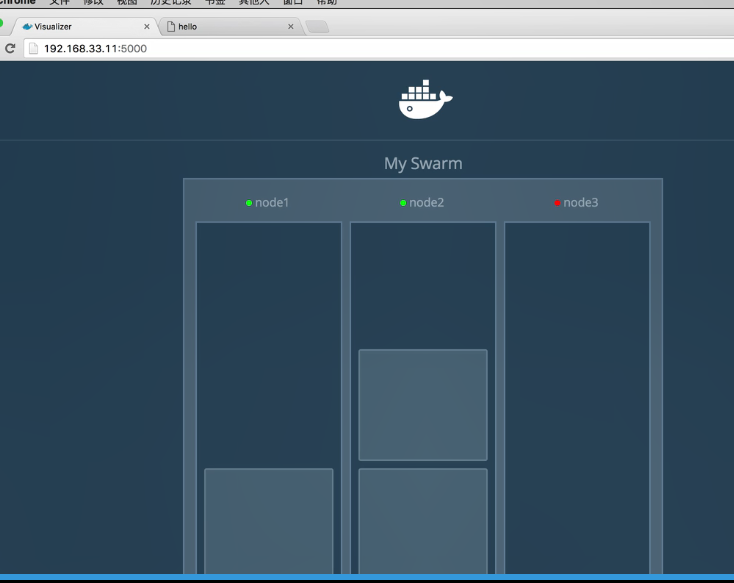Viewport: 734px width, 583px height.
Task: Click node2's green status dot
Action: (x=403, y=203)
